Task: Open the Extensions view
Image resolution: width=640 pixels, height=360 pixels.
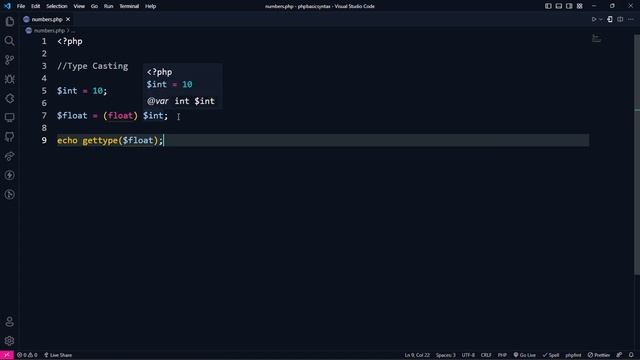Action: click(x=9, y=98)
